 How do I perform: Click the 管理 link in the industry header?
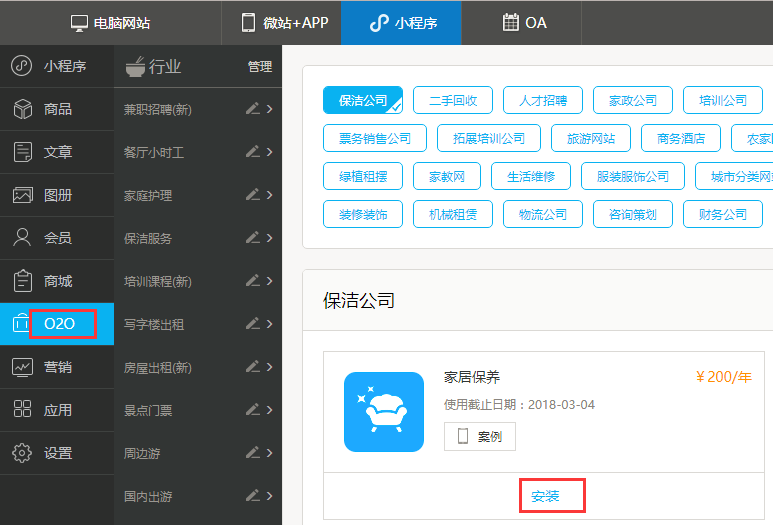(259, 67)
